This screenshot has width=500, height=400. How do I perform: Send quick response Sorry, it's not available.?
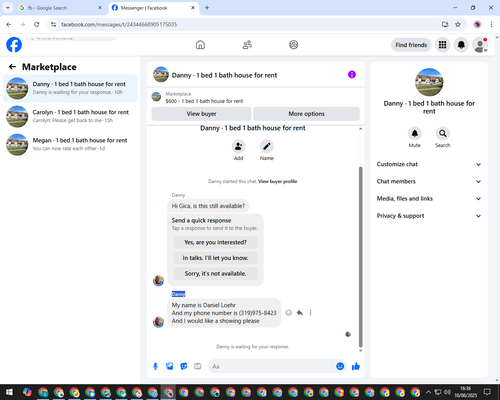[215, 274]
